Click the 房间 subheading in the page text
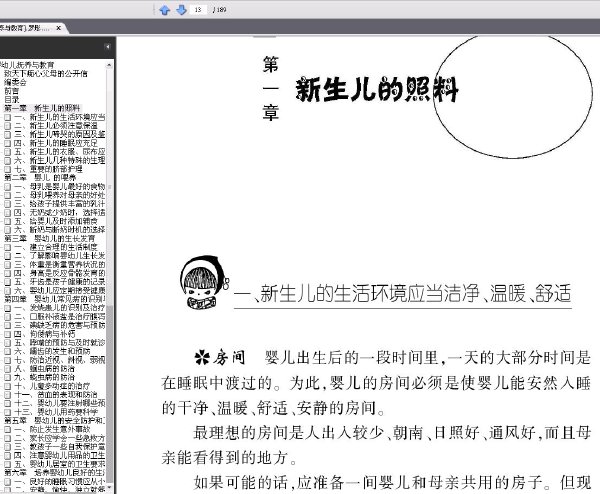Screen dimensions: 600x494 pyautogui.click(x=229, y=358)
